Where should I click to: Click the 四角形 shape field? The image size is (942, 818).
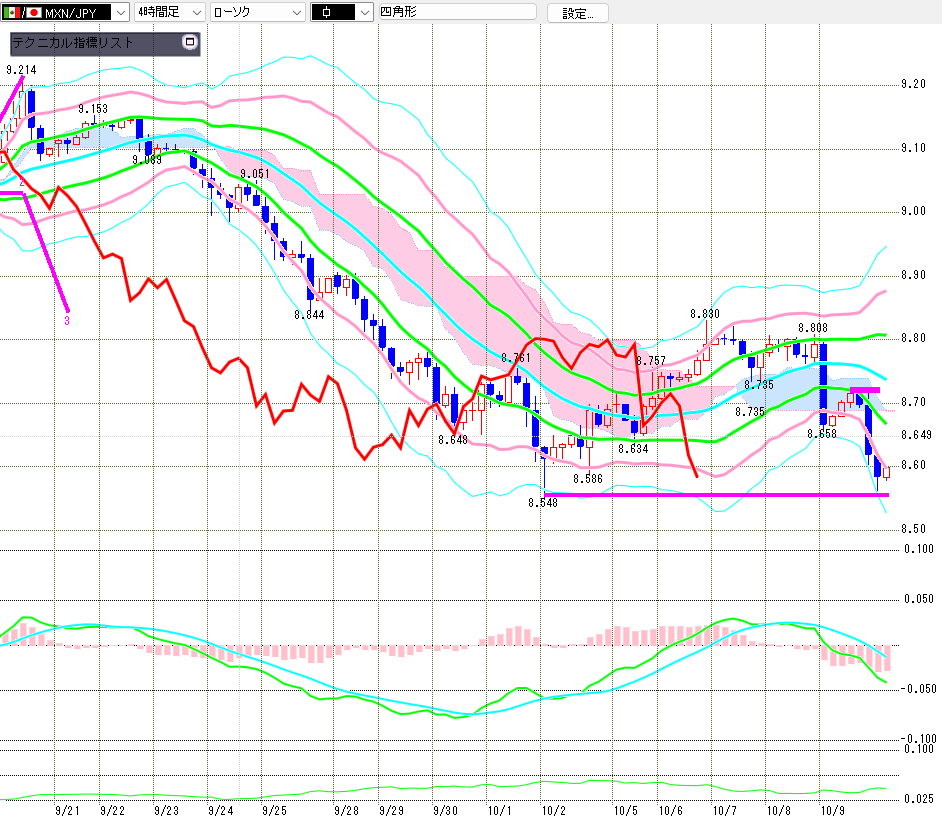coord(457,12)
